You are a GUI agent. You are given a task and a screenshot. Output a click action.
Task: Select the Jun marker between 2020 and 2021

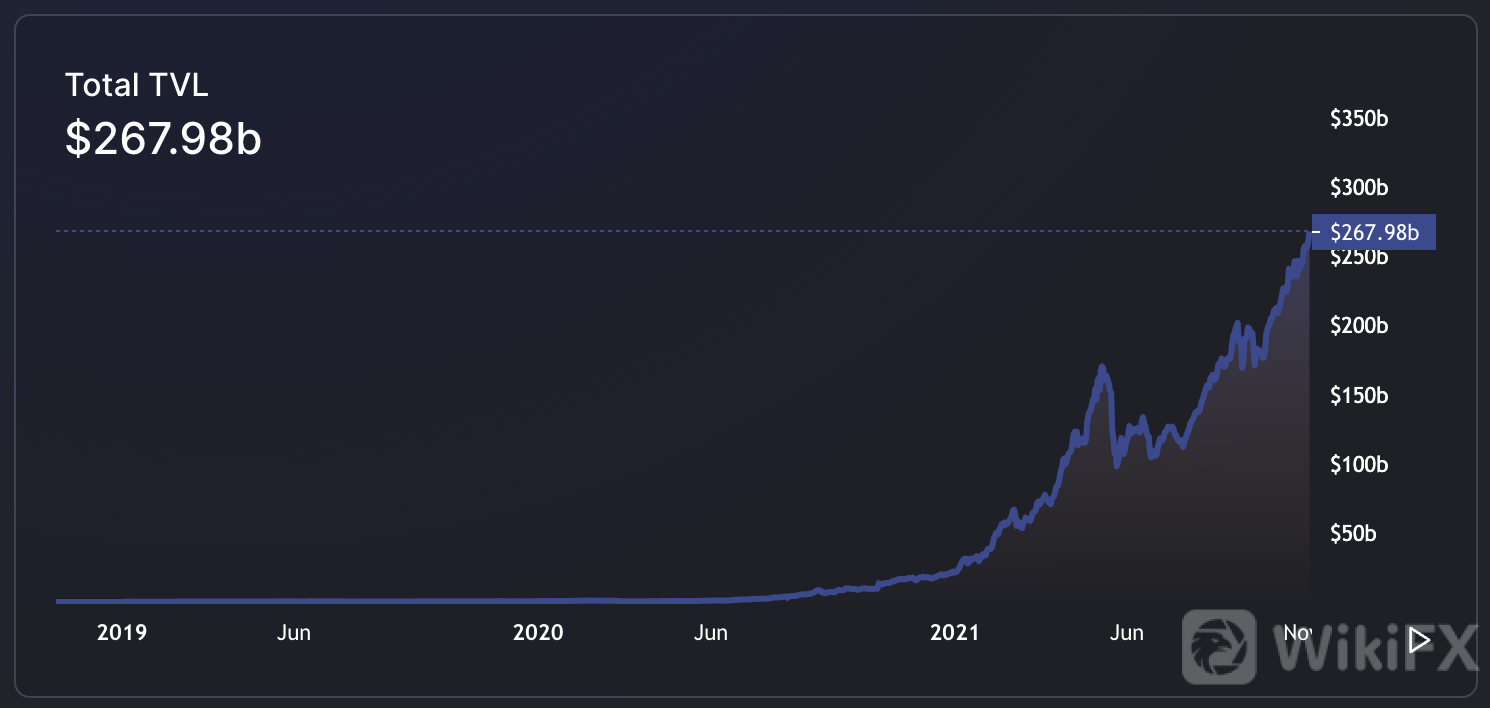pos(710,633)
